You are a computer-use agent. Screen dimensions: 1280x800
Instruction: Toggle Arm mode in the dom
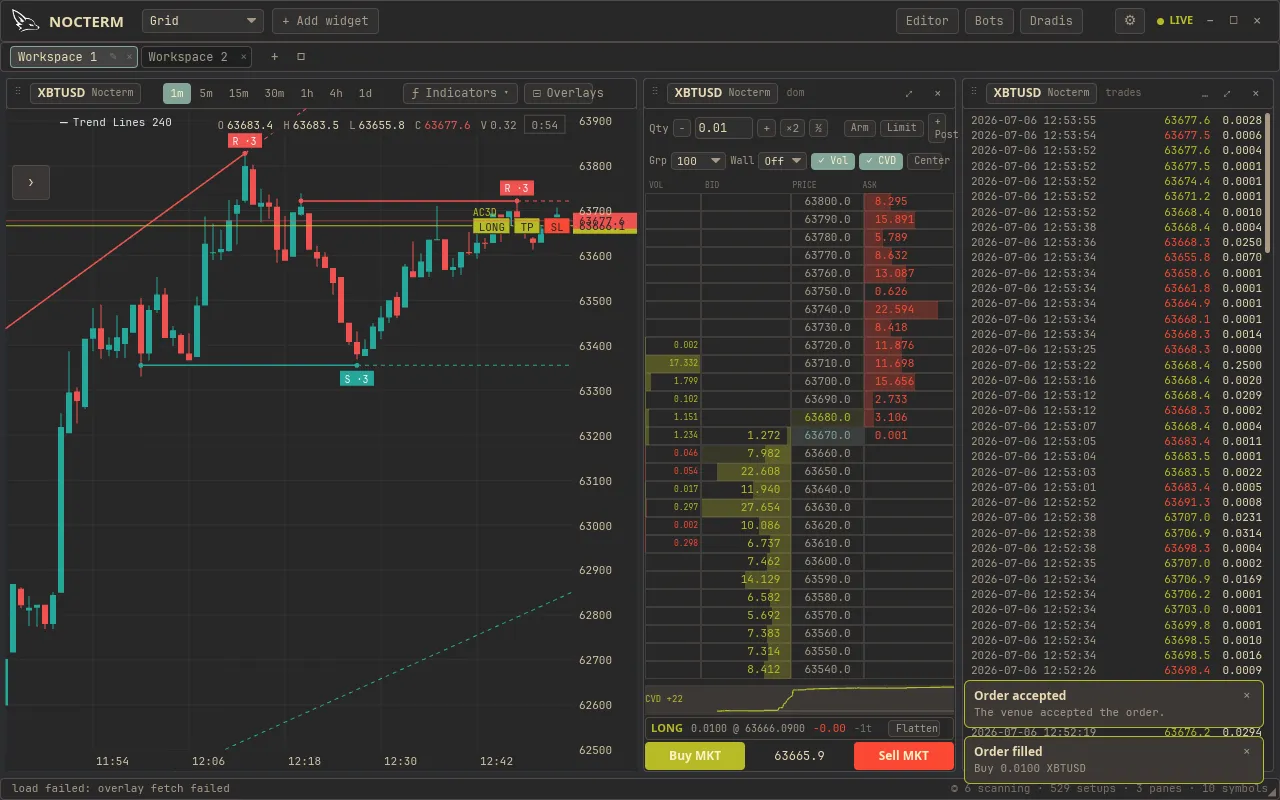860,128
